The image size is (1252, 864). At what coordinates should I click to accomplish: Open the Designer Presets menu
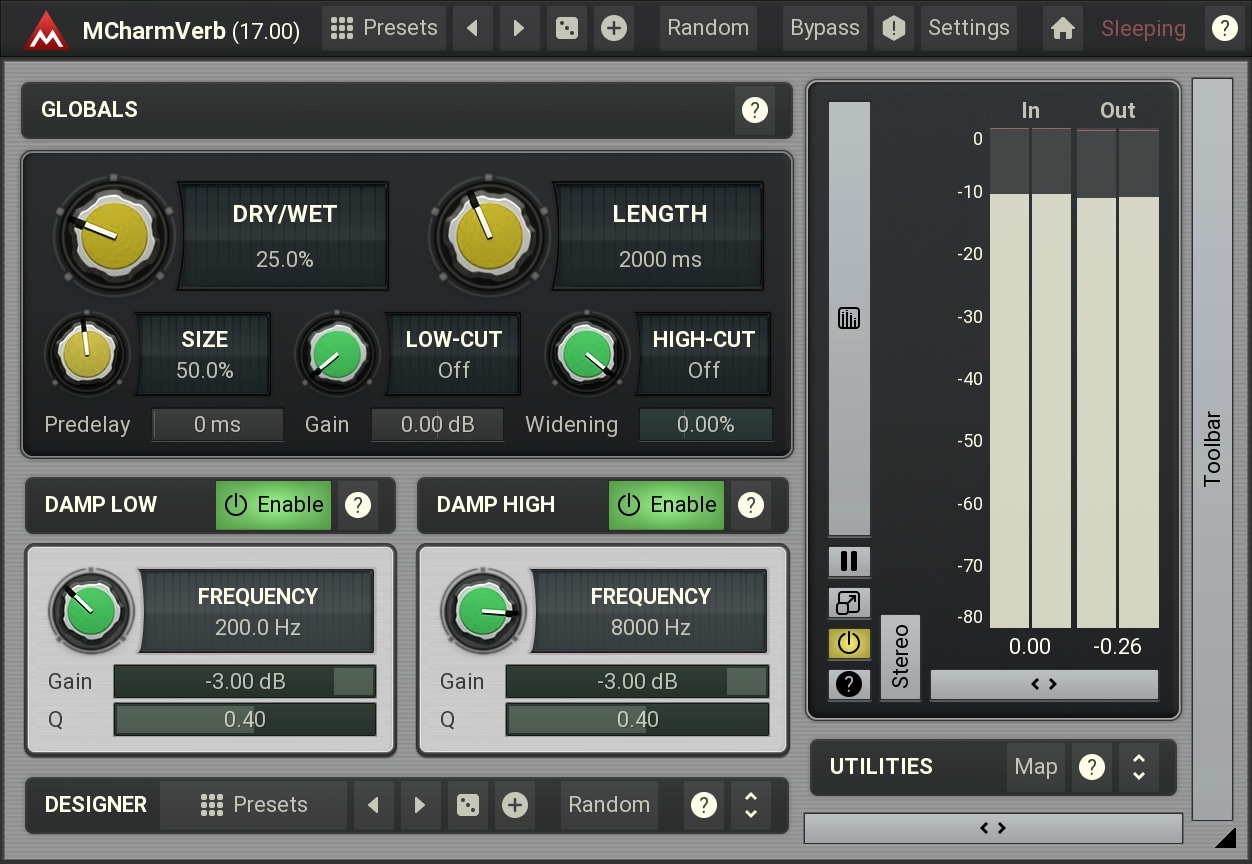coord(254,805)
